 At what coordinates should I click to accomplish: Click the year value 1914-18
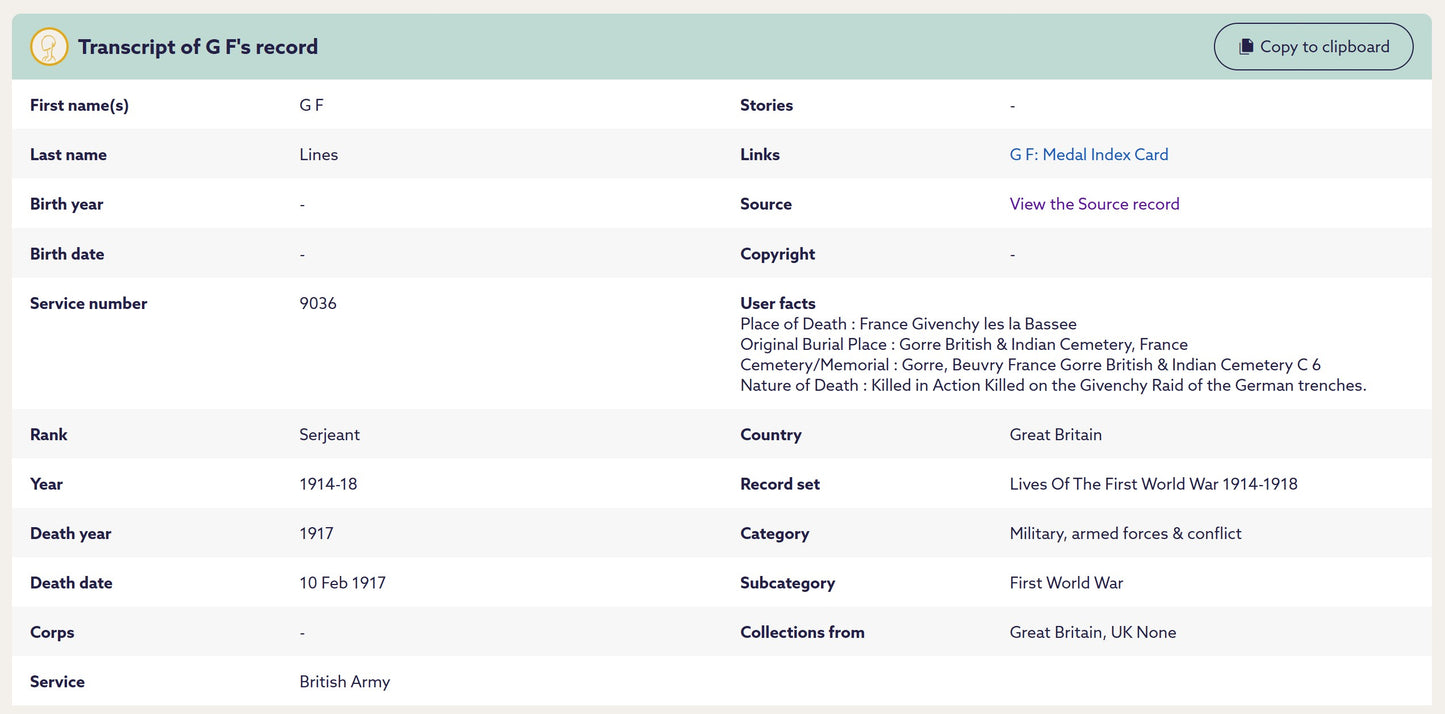tap(328, 484)
